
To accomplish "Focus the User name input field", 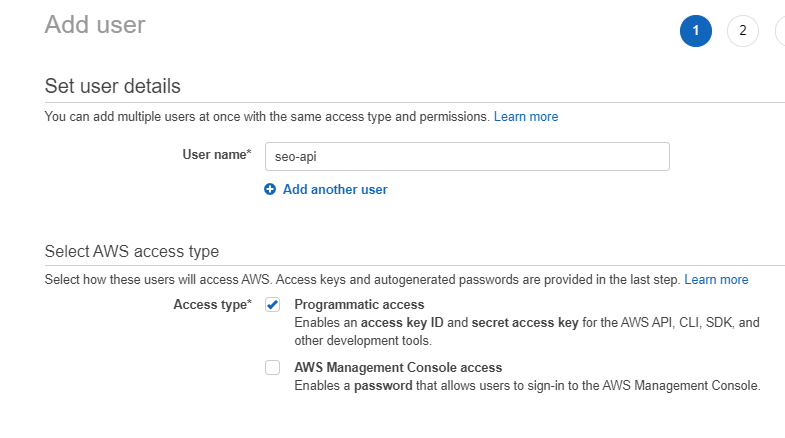I will coord(466,156).
